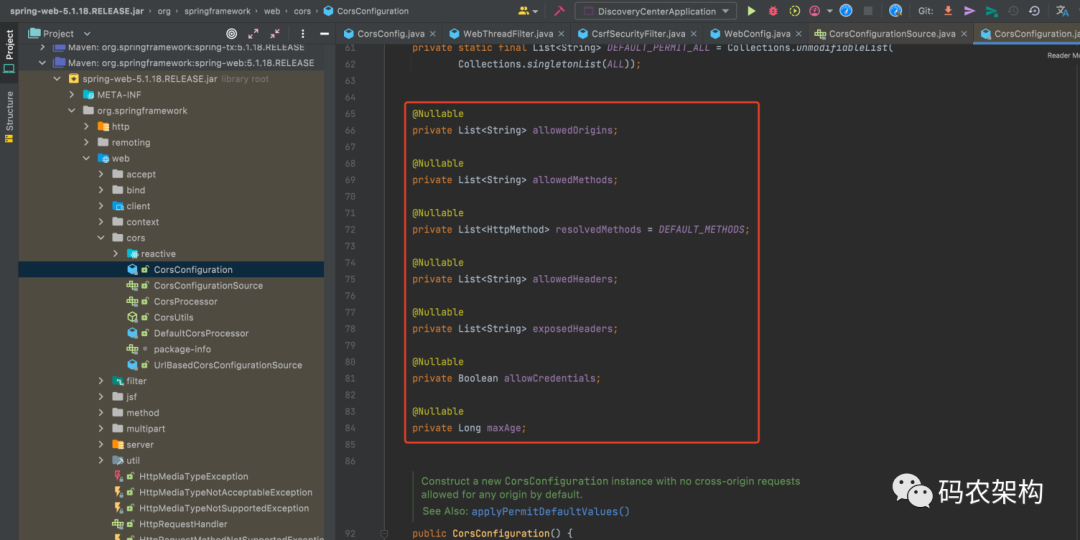
Task: Expand the multipart package
Action: (x=101, y=428)
